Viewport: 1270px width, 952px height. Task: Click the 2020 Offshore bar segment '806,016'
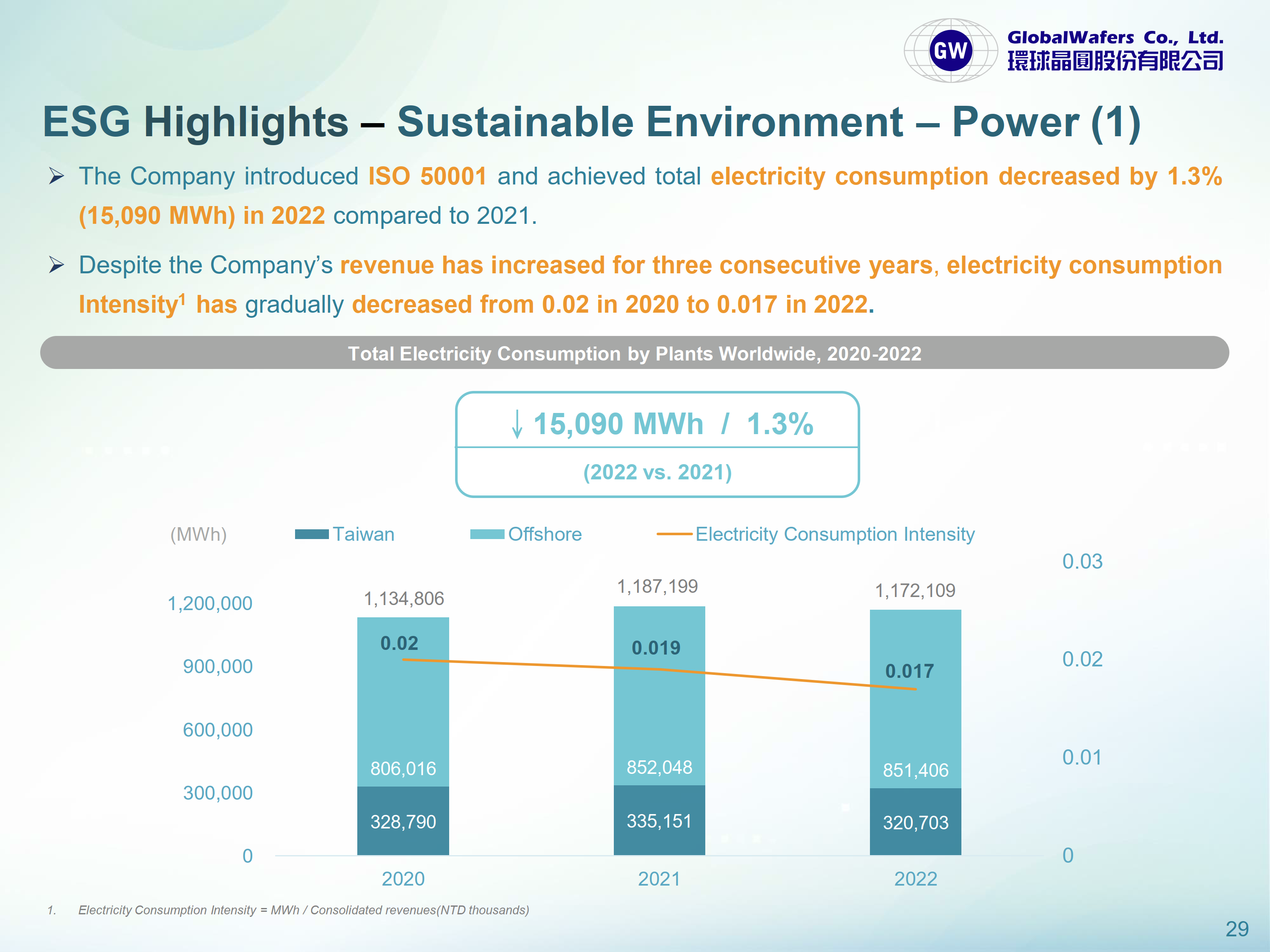(x=403, y=702)
